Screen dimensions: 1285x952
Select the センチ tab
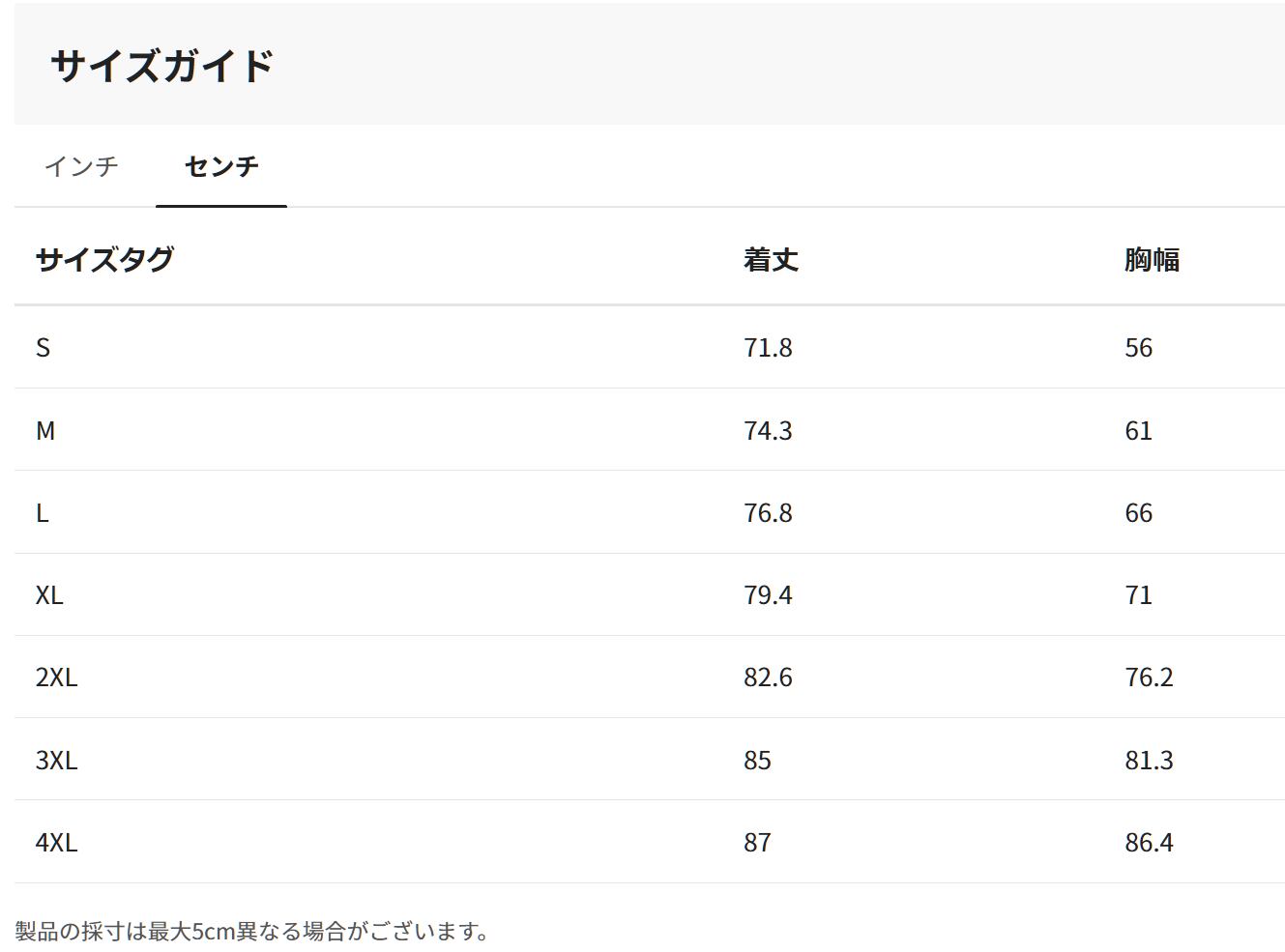(x=221, y=166)
